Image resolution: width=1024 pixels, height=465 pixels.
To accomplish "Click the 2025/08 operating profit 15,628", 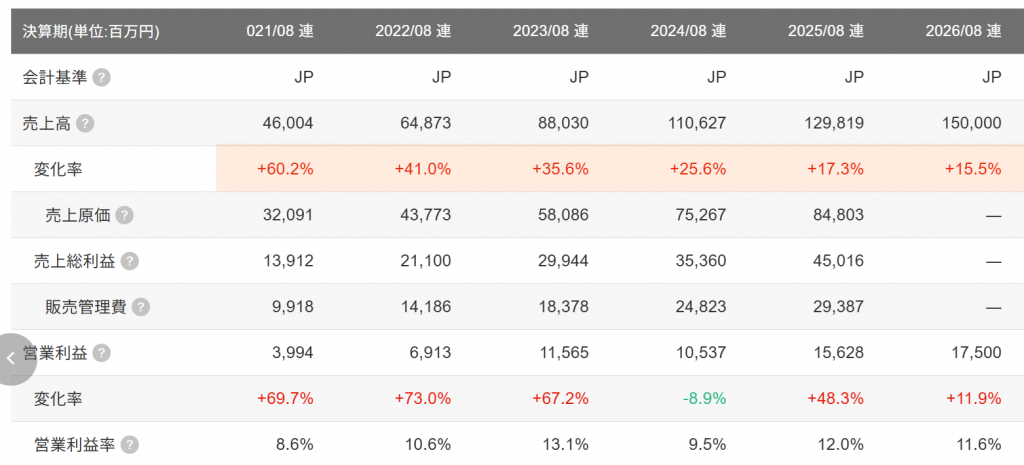I will [x=838, y=353].
